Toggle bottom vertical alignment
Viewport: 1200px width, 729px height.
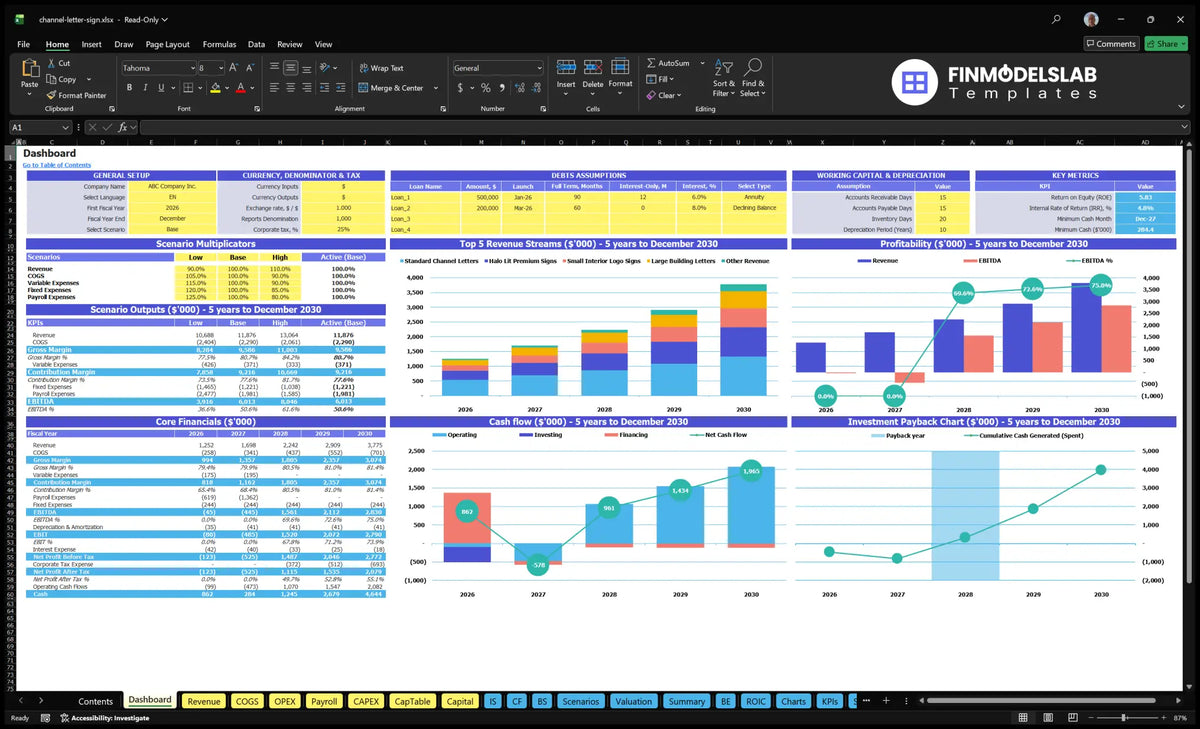[306, 68]
